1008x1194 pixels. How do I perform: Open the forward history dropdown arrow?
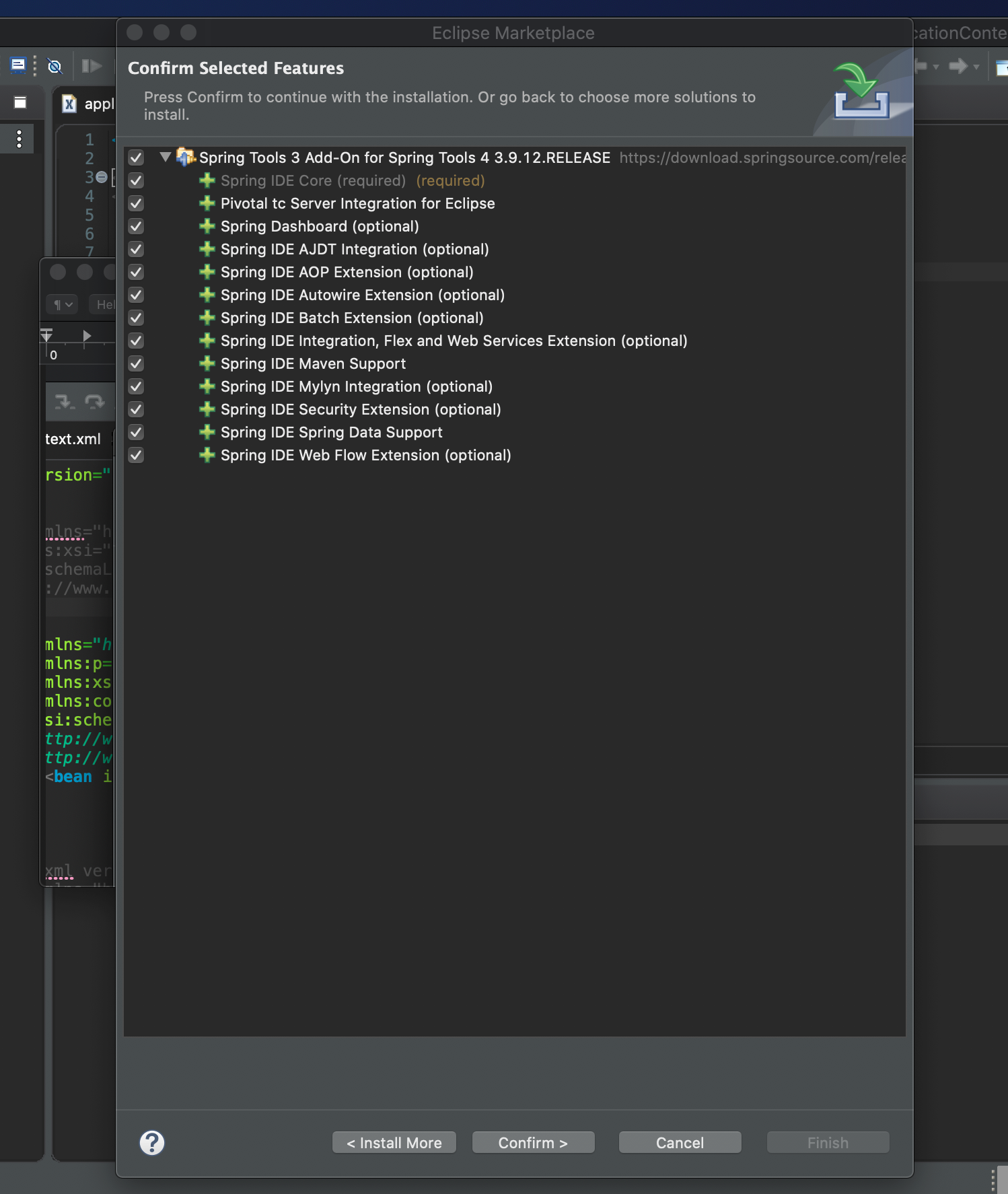tap(976, 67)
